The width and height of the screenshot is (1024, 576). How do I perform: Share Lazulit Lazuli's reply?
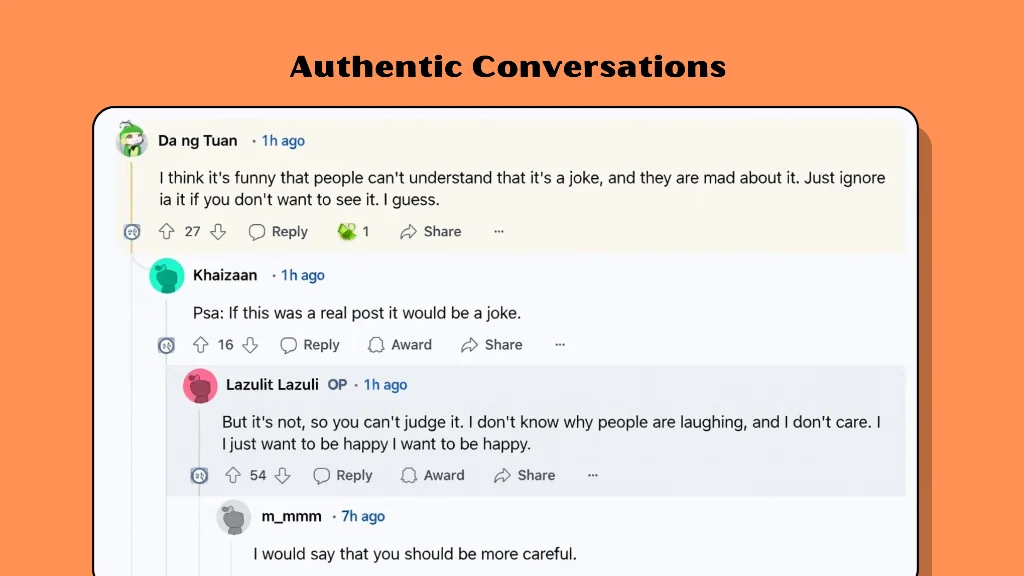524,475
